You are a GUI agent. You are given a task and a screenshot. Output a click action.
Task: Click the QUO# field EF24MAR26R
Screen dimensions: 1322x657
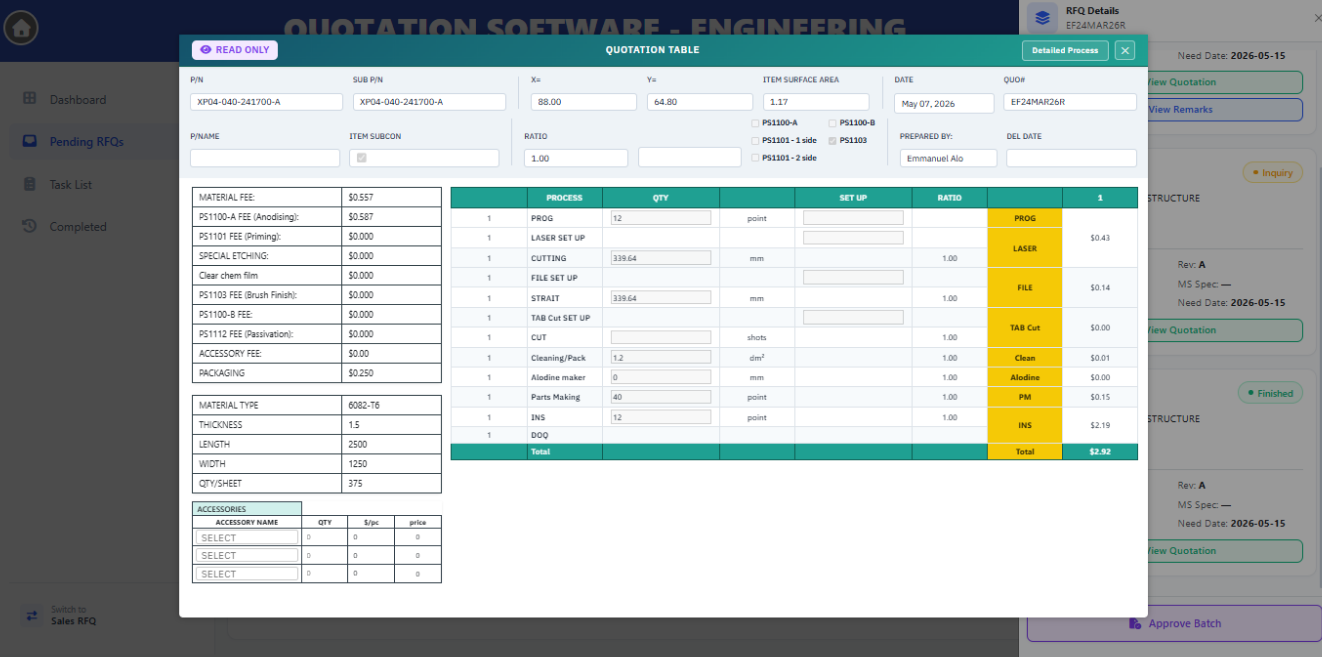(1070, 102)
